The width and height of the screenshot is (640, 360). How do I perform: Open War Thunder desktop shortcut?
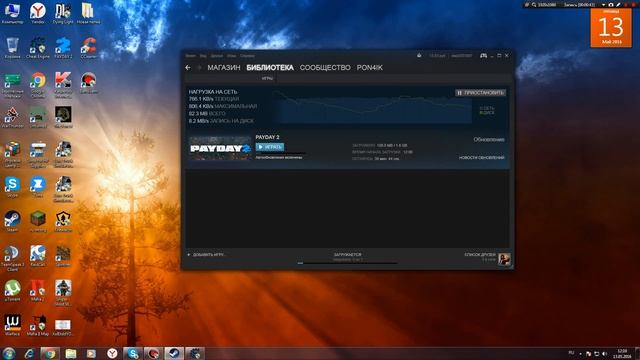pos(12,117)
